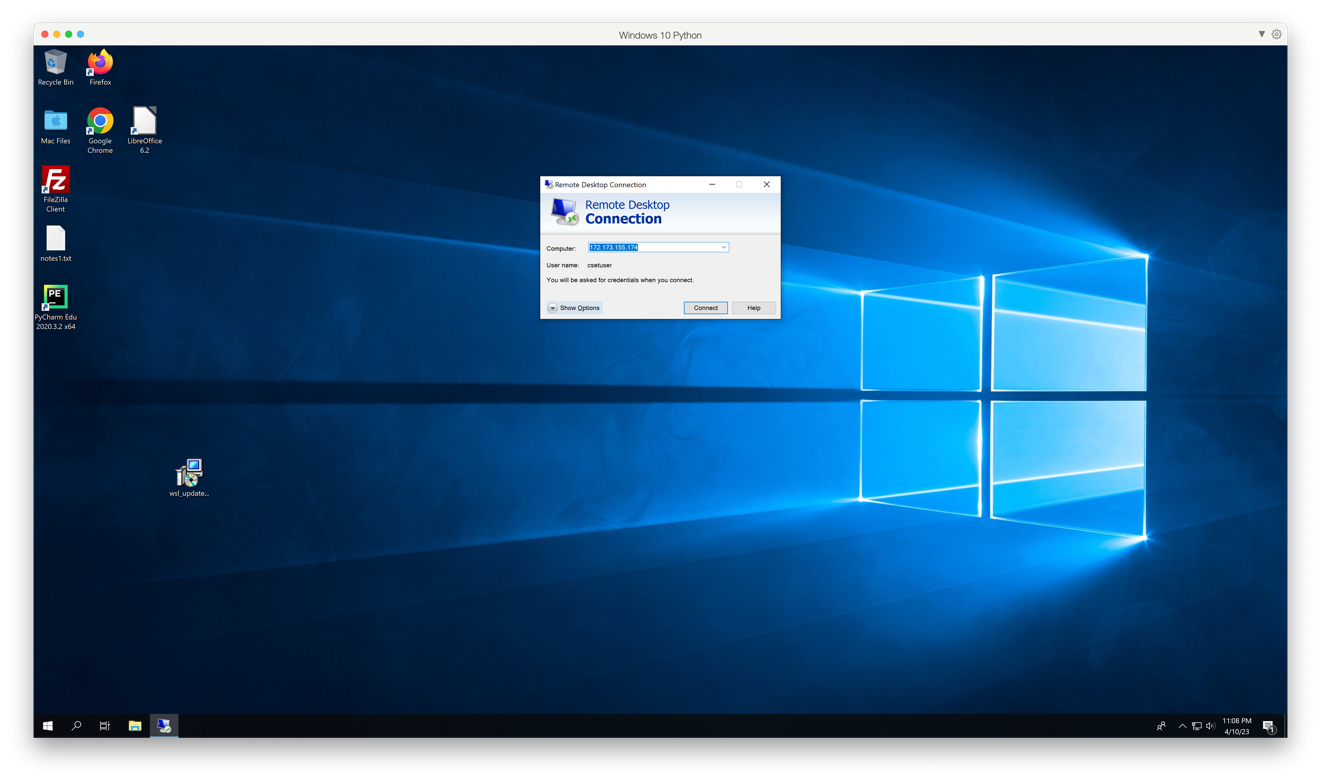Show hidden system tray icons
This screenshot has height=782, width=1321.
coord(1182,726)
